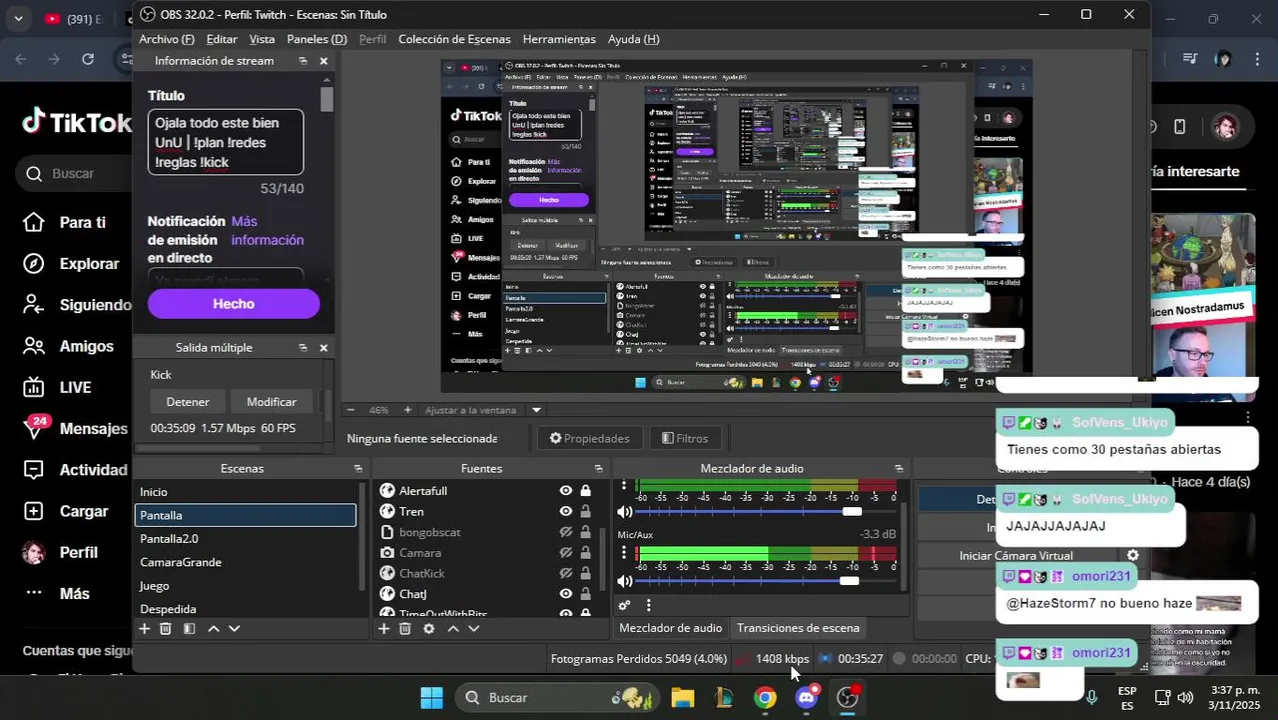Open File Explorer from the taskbar
Image resolution: width=1278 pixels, height=720 pixels.
(683, 697)
